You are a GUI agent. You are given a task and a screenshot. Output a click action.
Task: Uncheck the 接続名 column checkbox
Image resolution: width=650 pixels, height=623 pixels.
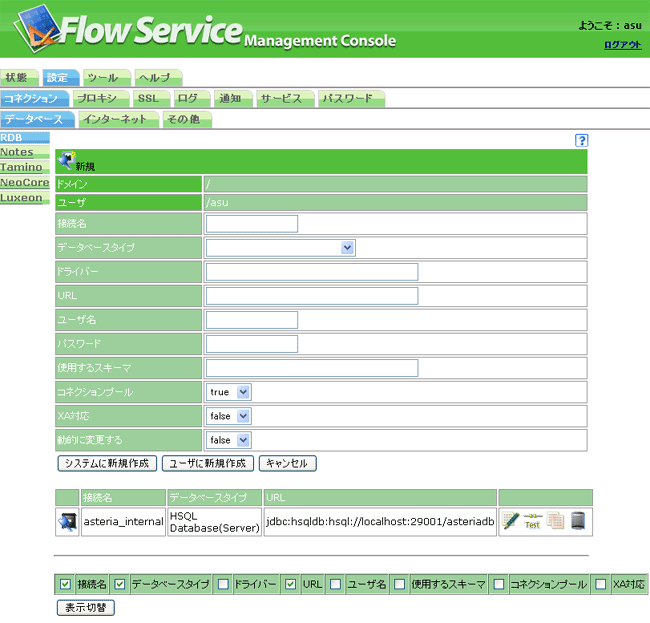click(65, 583)
